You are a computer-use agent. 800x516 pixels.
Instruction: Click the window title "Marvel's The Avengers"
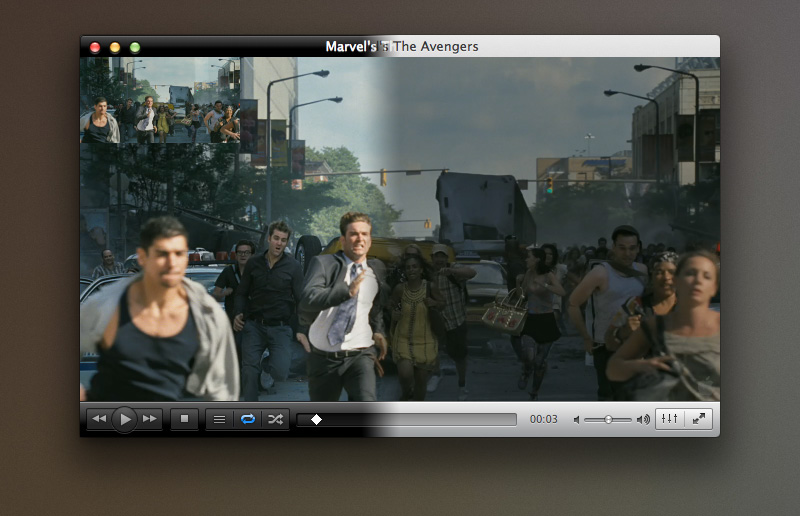(x=402, y=46)
